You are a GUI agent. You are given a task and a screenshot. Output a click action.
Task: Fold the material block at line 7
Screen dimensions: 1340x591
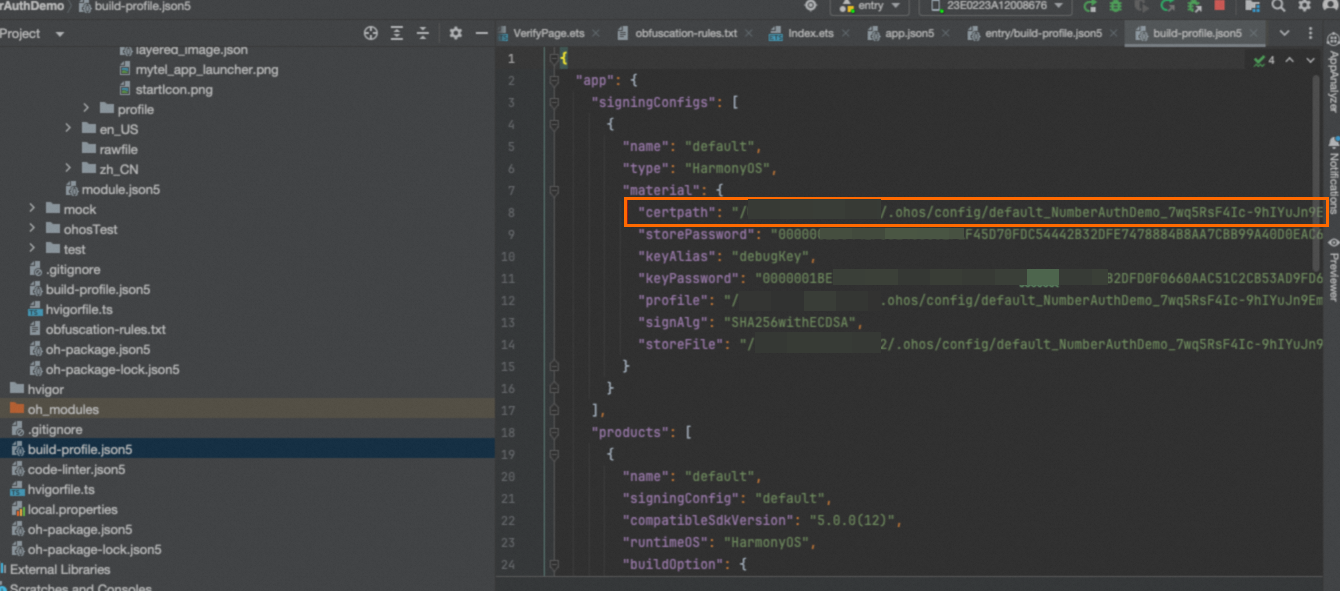point(552,190)
